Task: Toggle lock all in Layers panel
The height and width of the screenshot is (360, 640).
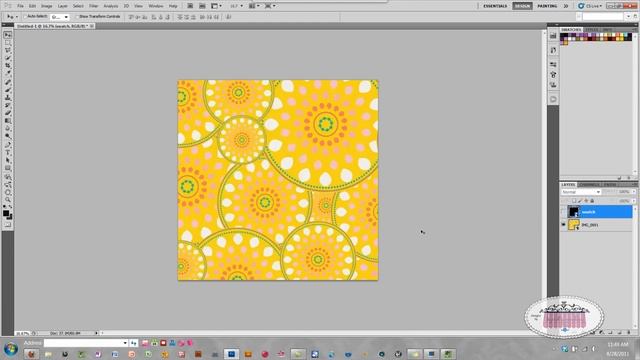Action: click(x=592, y=201)
